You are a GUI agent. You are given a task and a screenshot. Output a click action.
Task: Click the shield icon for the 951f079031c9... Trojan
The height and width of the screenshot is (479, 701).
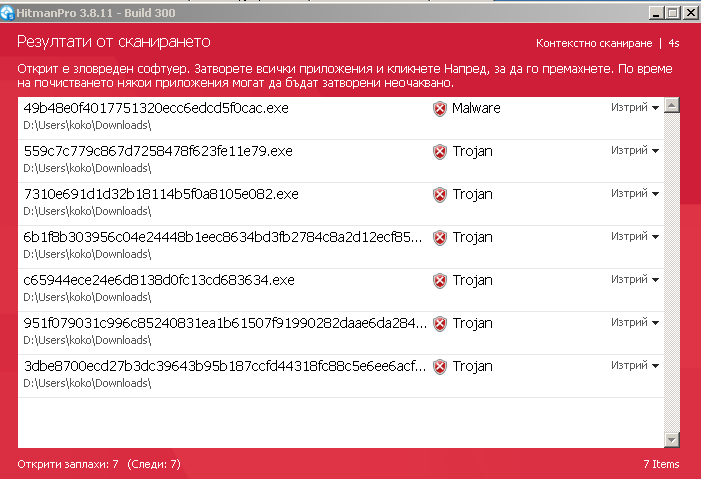coord(440,323)
